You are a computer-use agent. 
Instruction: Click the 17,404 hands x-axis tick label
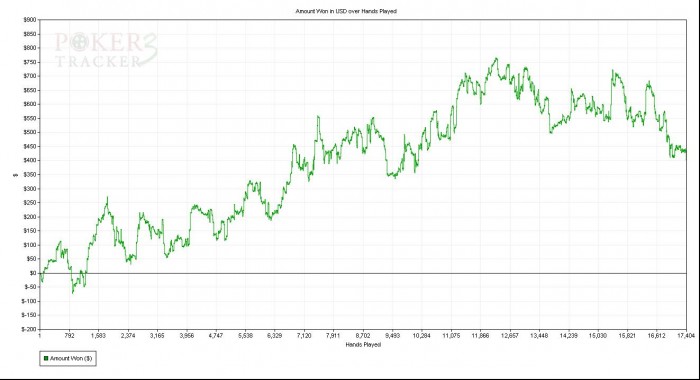coord(686,336)
